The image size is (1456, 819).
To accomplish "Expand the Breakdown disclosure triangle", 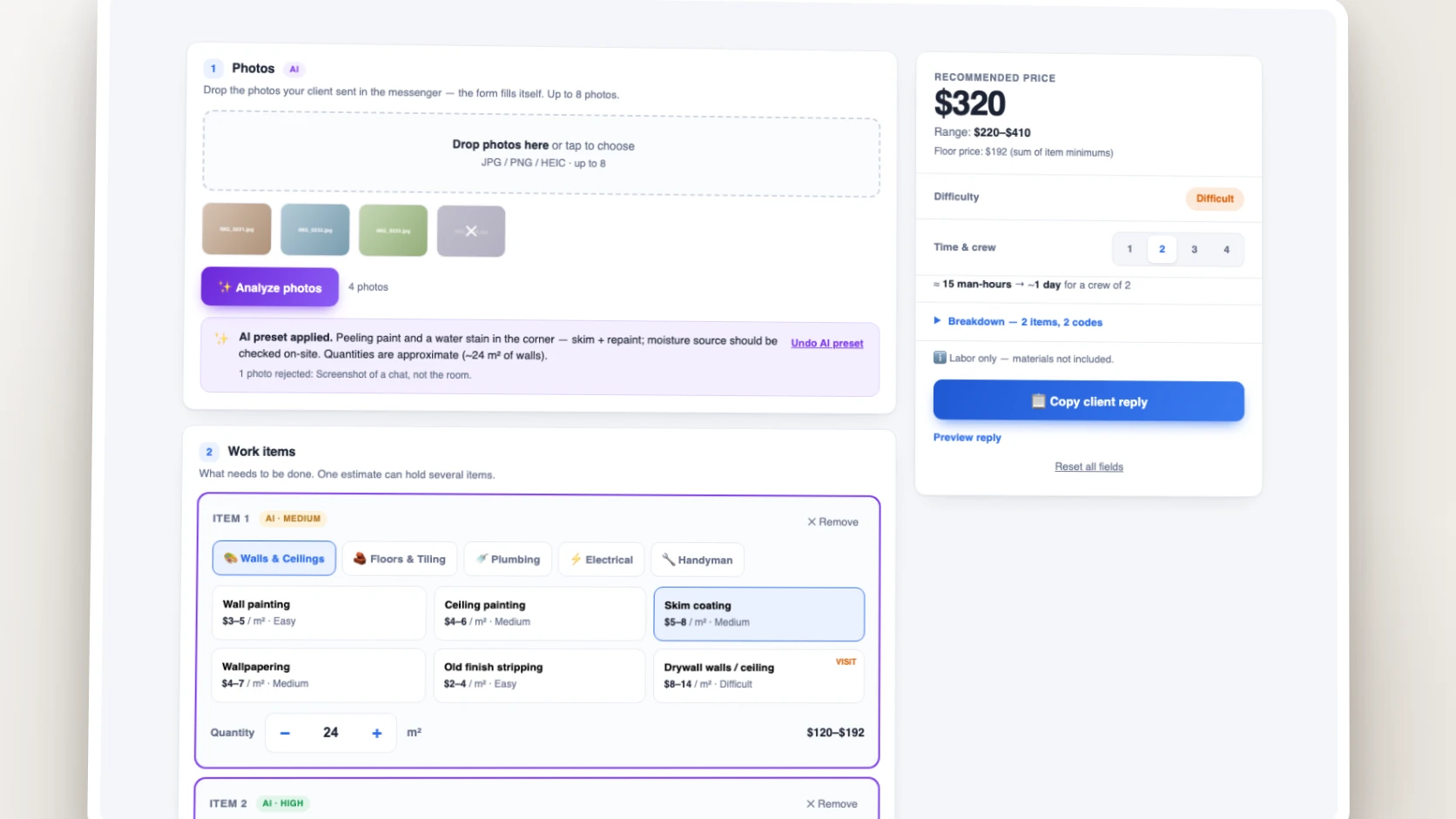I will (x=938, y=320).
